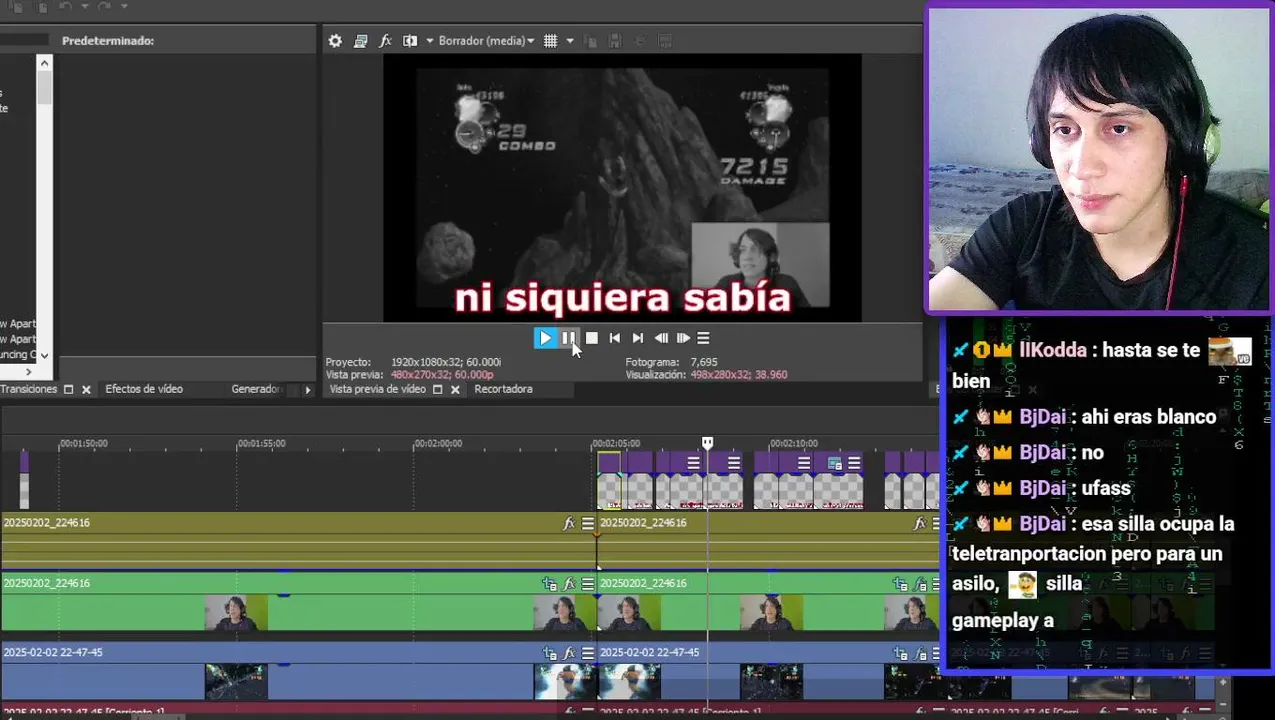Go to start of project button

coord(614,338)
